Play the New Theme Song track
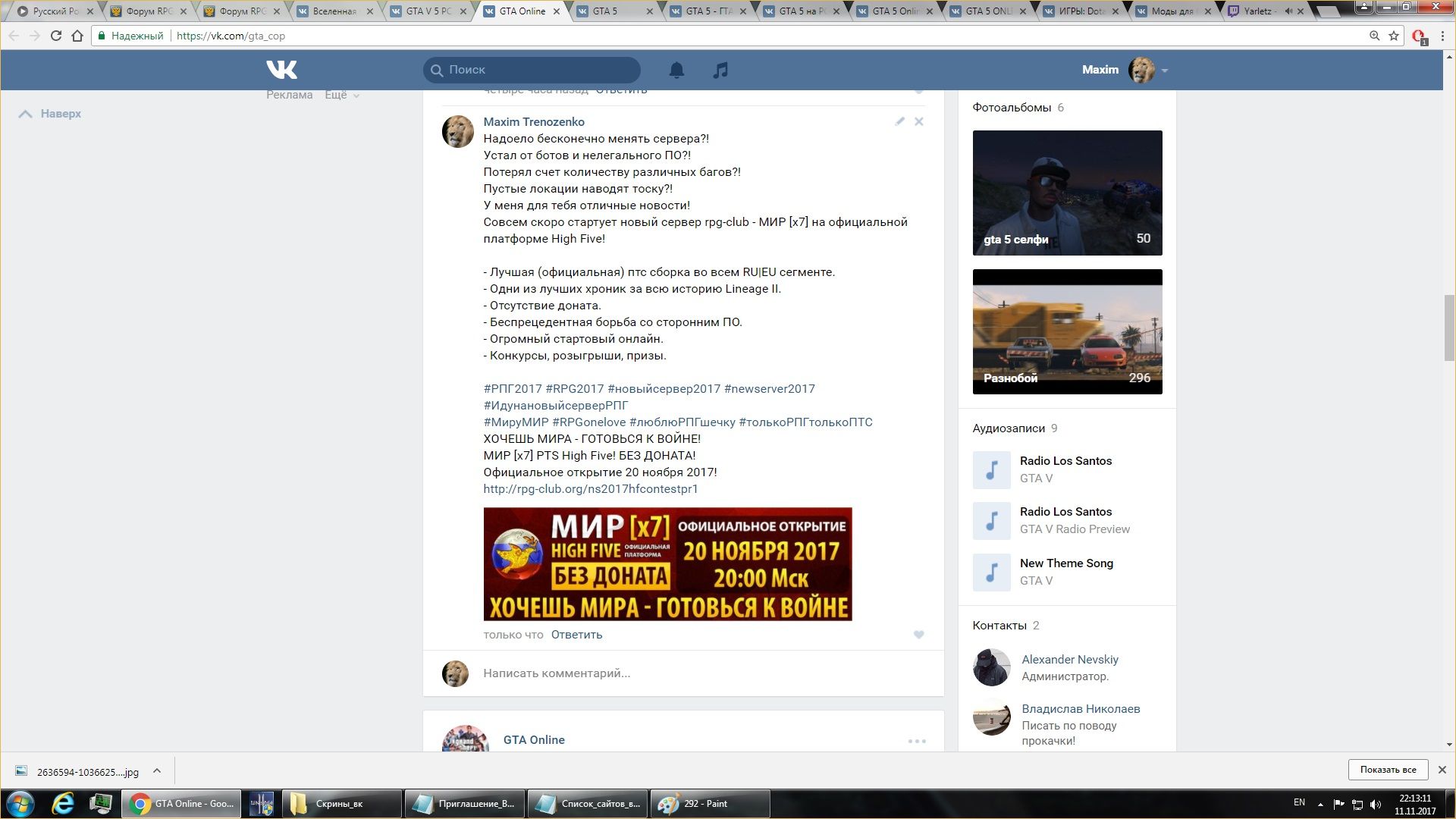The width and height of the screenshot is (1456, 819). point(991,573)
